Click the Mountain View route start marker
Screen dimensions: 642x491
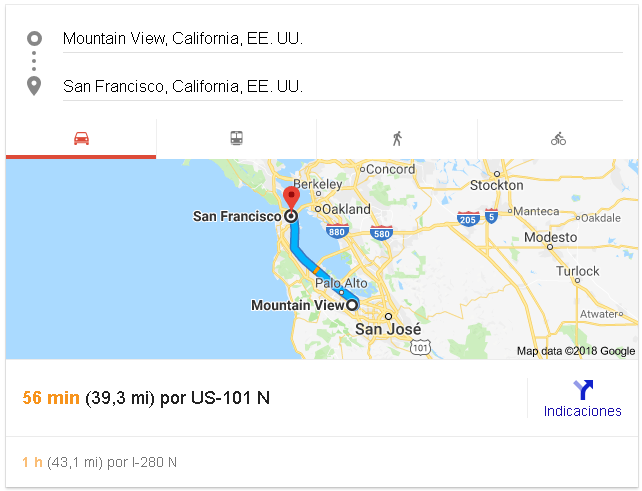pos(352,305)
